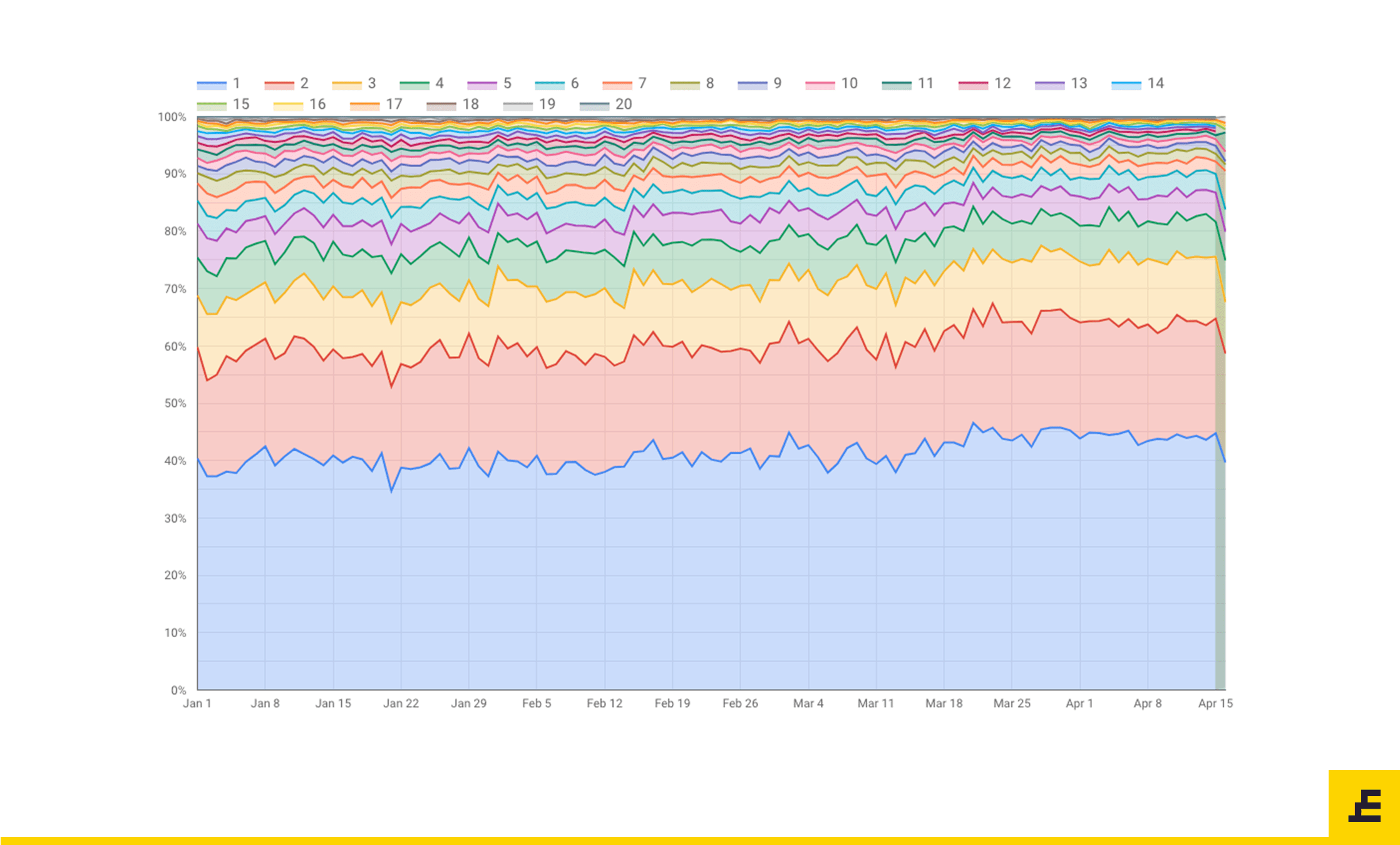The width and height of the screenshot is (1400, 845).
Task: Click the Jan 1 date label
Action: click(197, 704)
